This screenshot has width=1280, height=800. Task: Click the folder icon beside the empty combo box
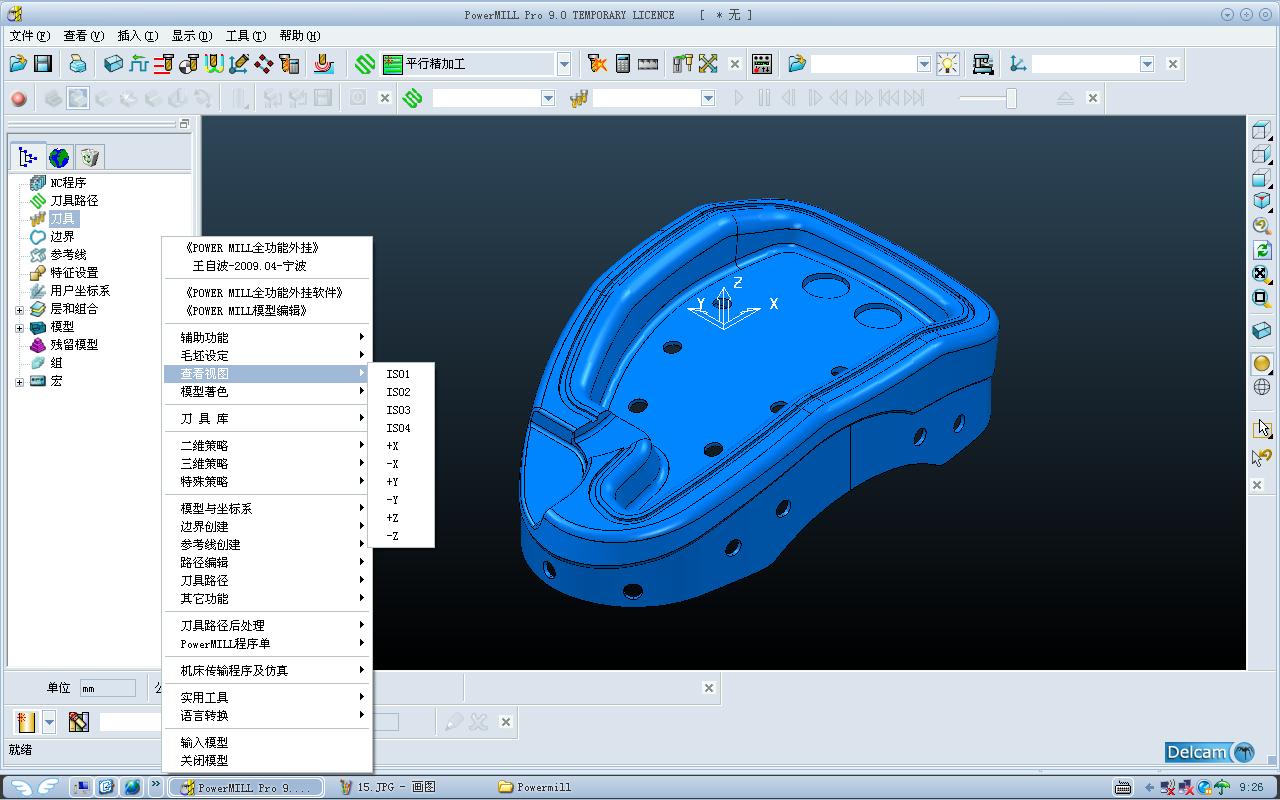click(x=797, y=64)
